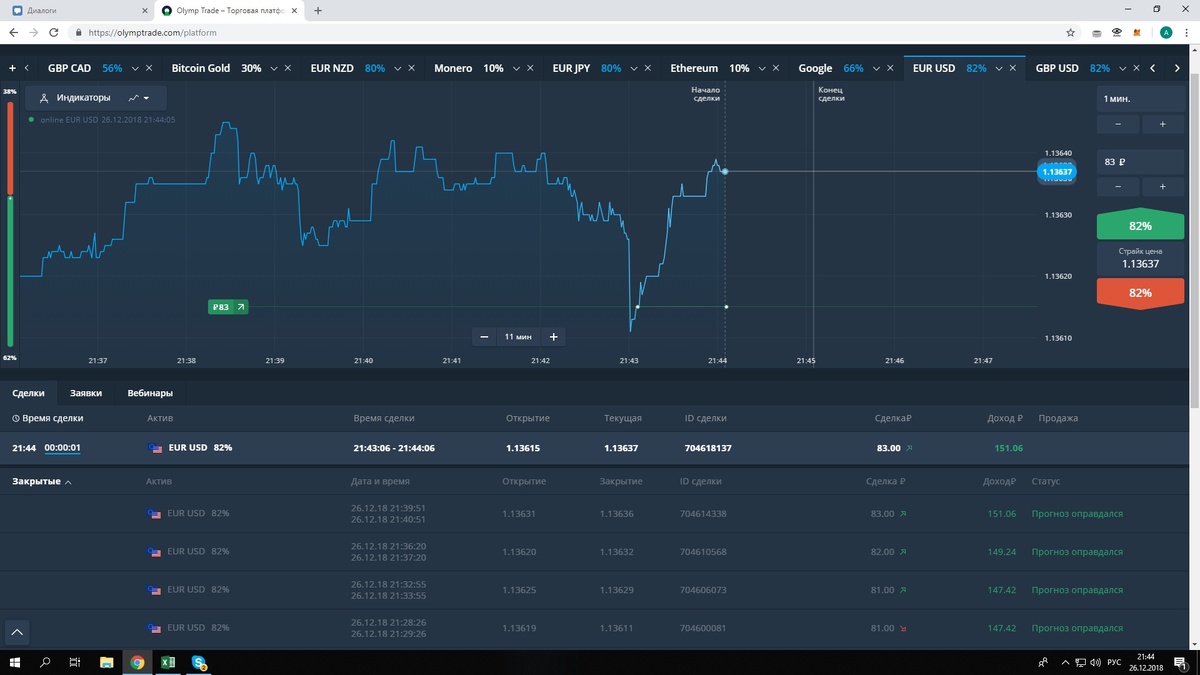Switch to the Bitcoin Gold tab

pos(201,68)
